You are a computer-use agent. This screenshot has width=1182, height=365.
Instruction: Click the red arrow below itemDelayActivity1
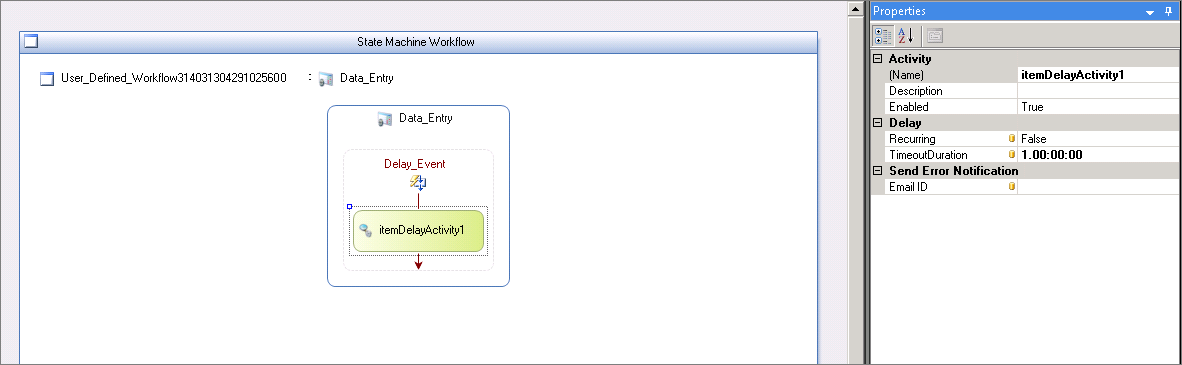click(418, 261)
